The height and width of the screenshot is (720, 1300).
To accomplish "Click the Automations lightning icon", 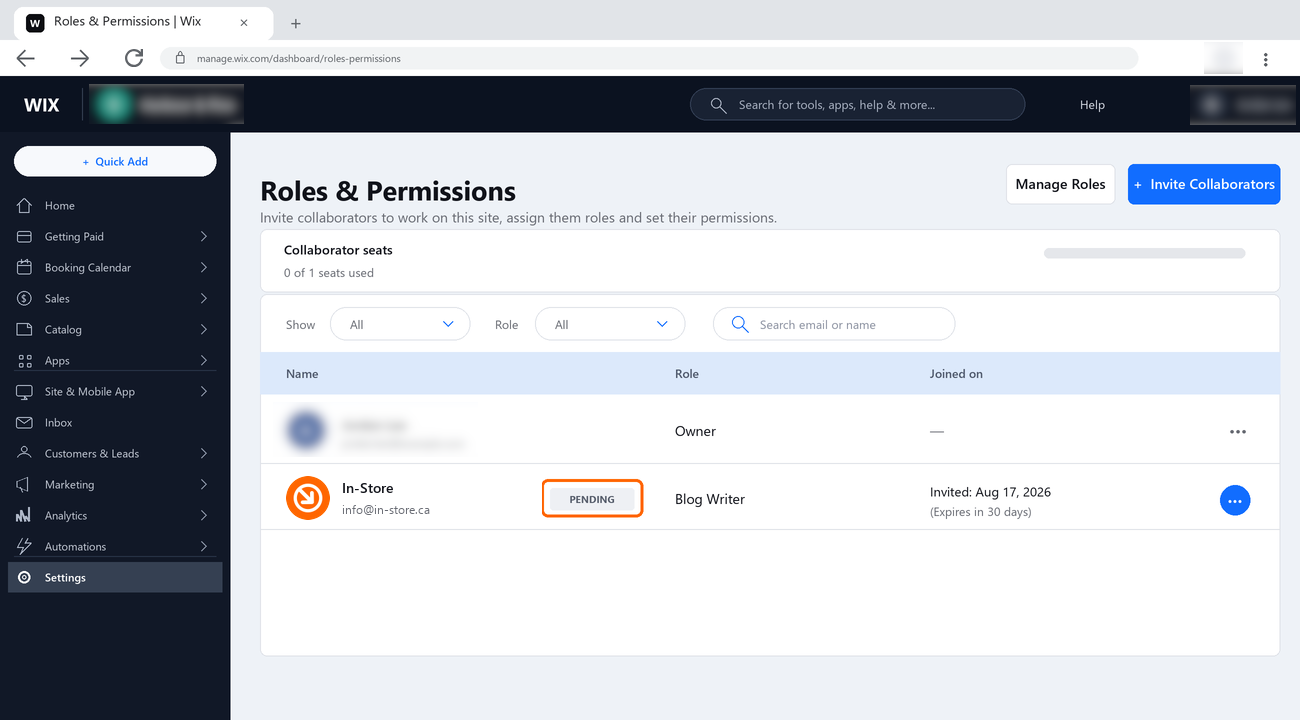I will click(x=25, y=547).
